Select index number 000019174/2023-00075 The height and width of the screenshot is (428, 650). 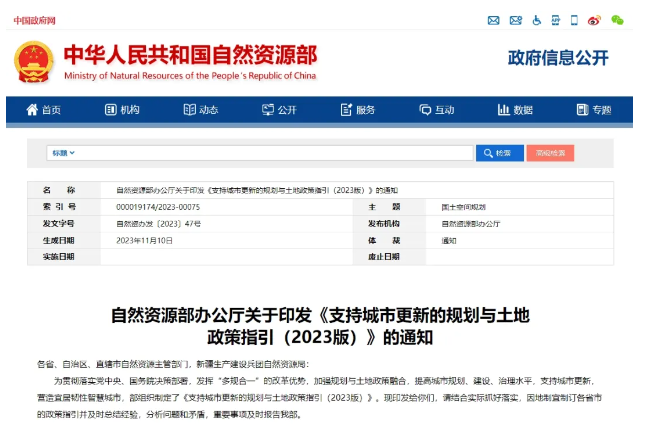pos(158,207)
